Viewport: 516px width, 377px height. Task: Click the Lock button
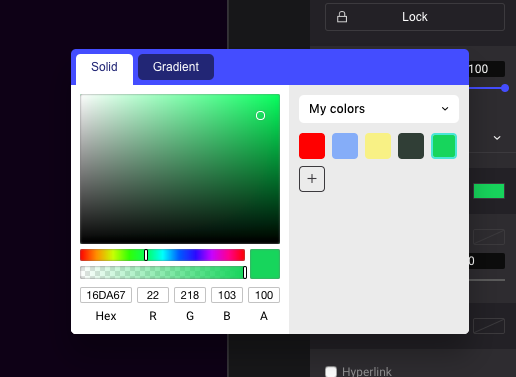pyautogui.click(x=415, y=17)
